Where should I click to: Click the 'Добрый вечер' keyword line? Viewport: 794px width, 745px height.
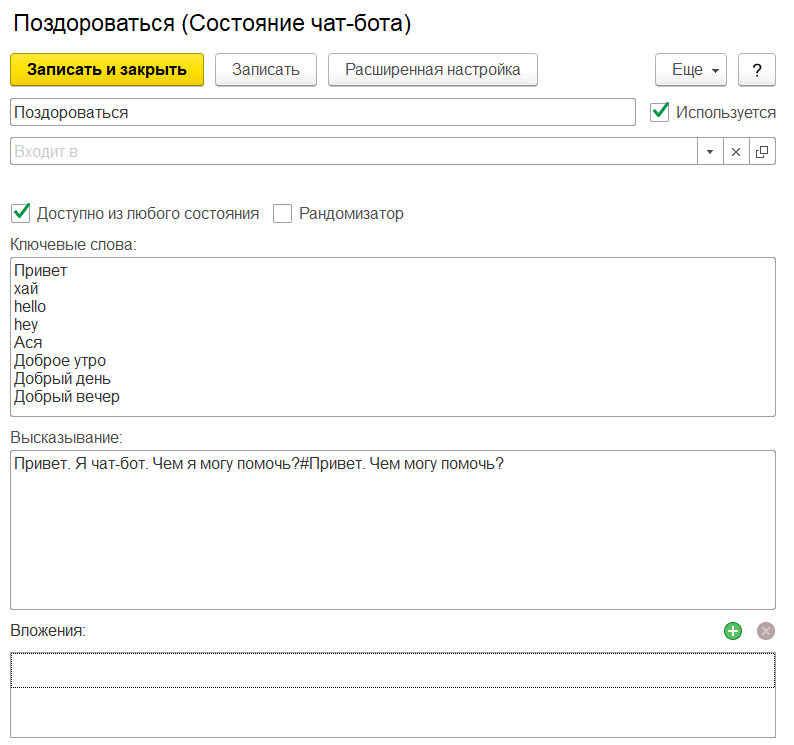pos(67,397)
